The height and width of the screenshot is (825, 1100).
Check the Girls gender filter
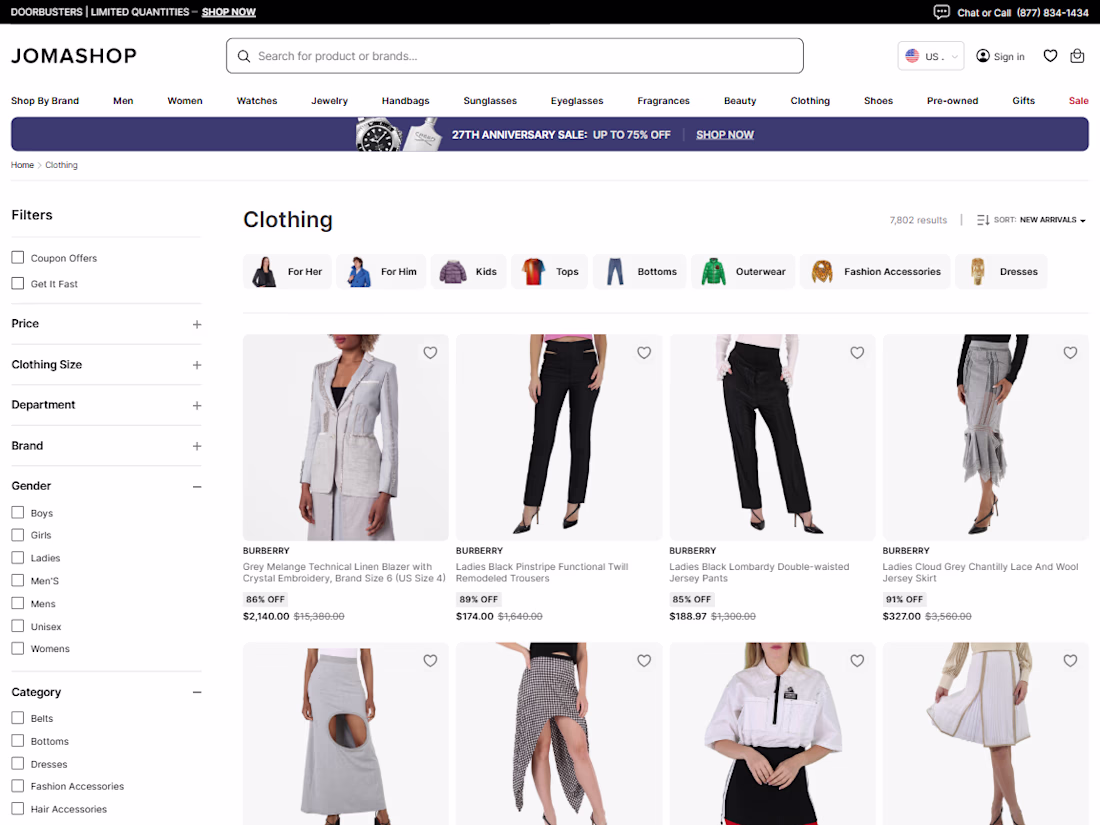point(18,535)
